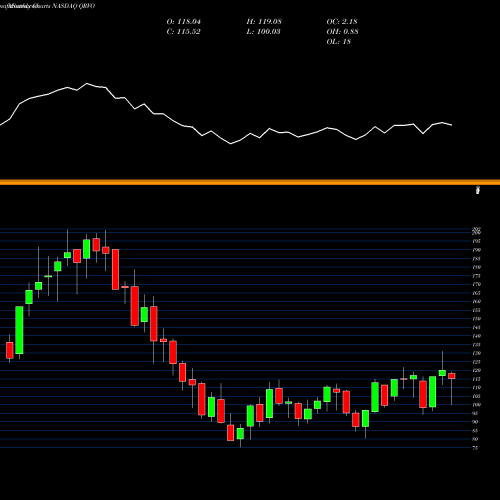The image size is (500, 500).
Task: Click the 170 price axis label
Action: pyautogui.click(x=476, y=284)
